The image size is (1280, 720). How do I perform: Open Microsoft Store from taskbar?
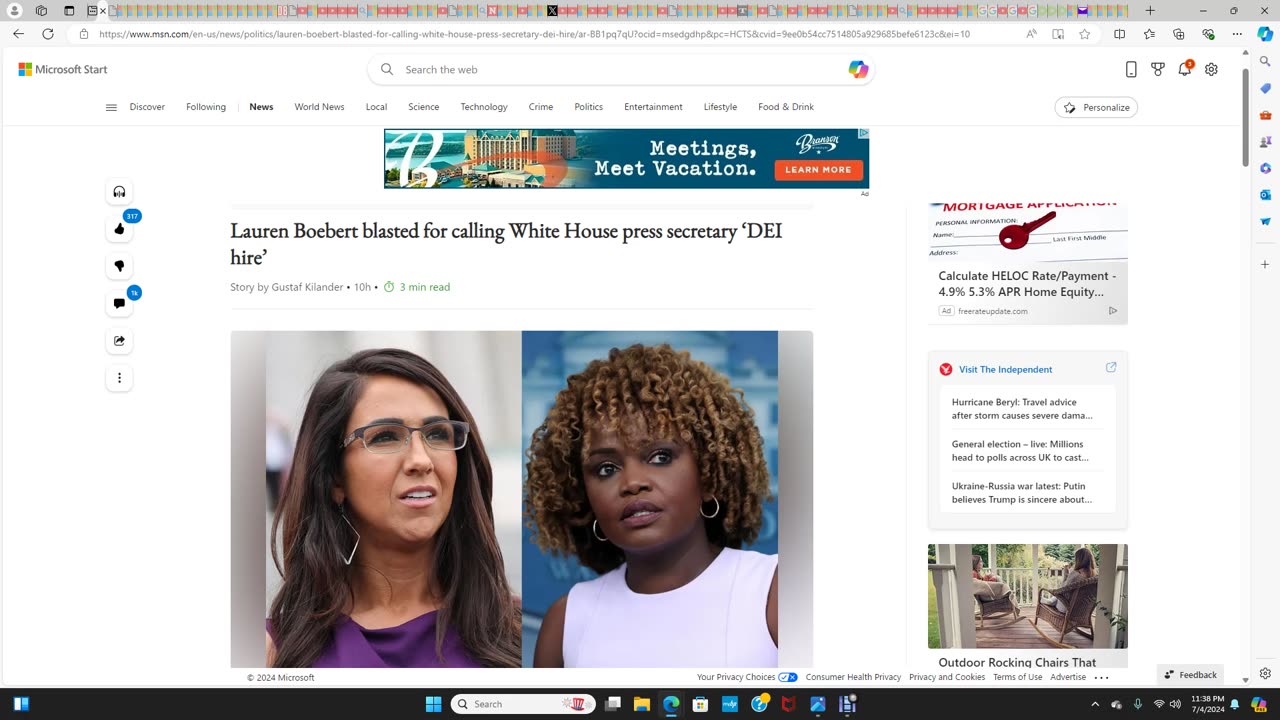701,704
